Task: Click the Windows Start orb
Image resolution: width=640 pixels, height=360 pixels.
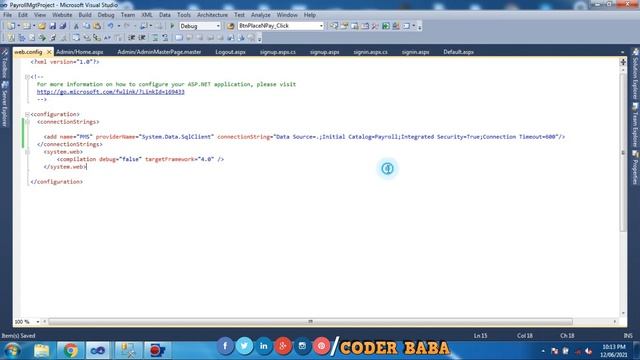Action: tap(12, 350)
